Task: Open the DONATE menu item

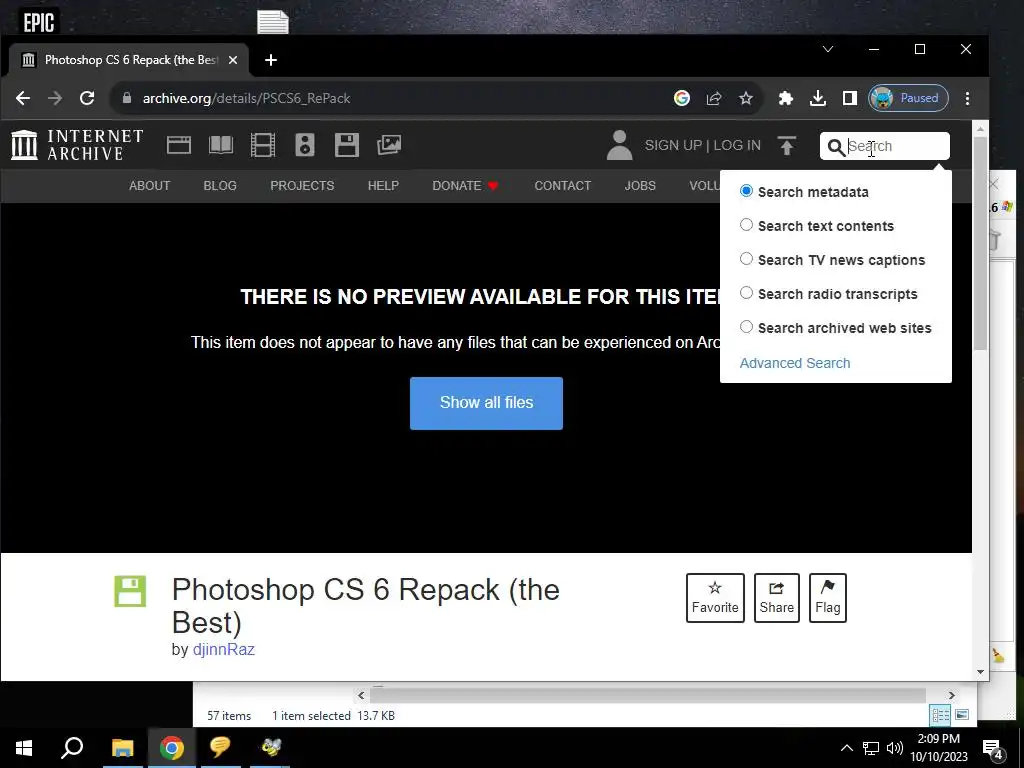Action: 466,185
